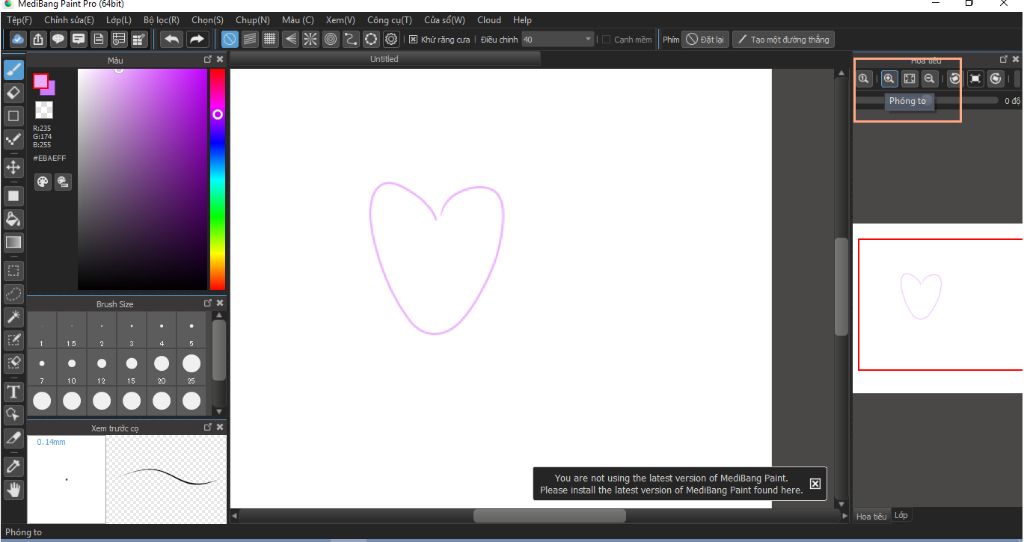The image size is (1024, 542).
Task: Enable the radial snap guide icon
Action: [310, 39]
